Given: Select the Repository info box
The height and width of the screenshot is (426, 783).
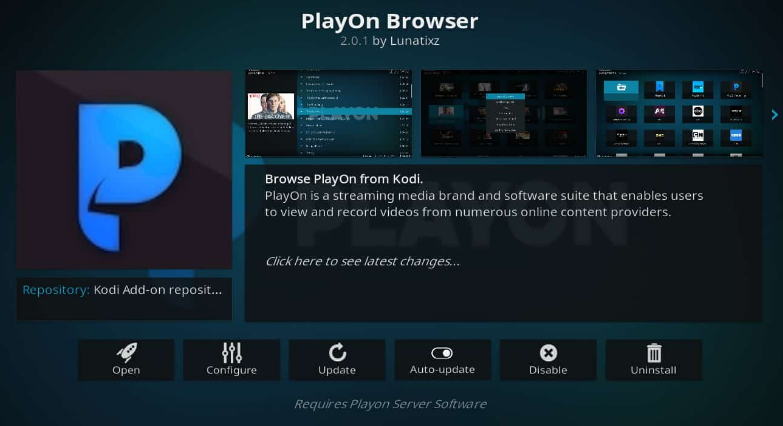Looking at the screenshot, I should tap(124, 299).
